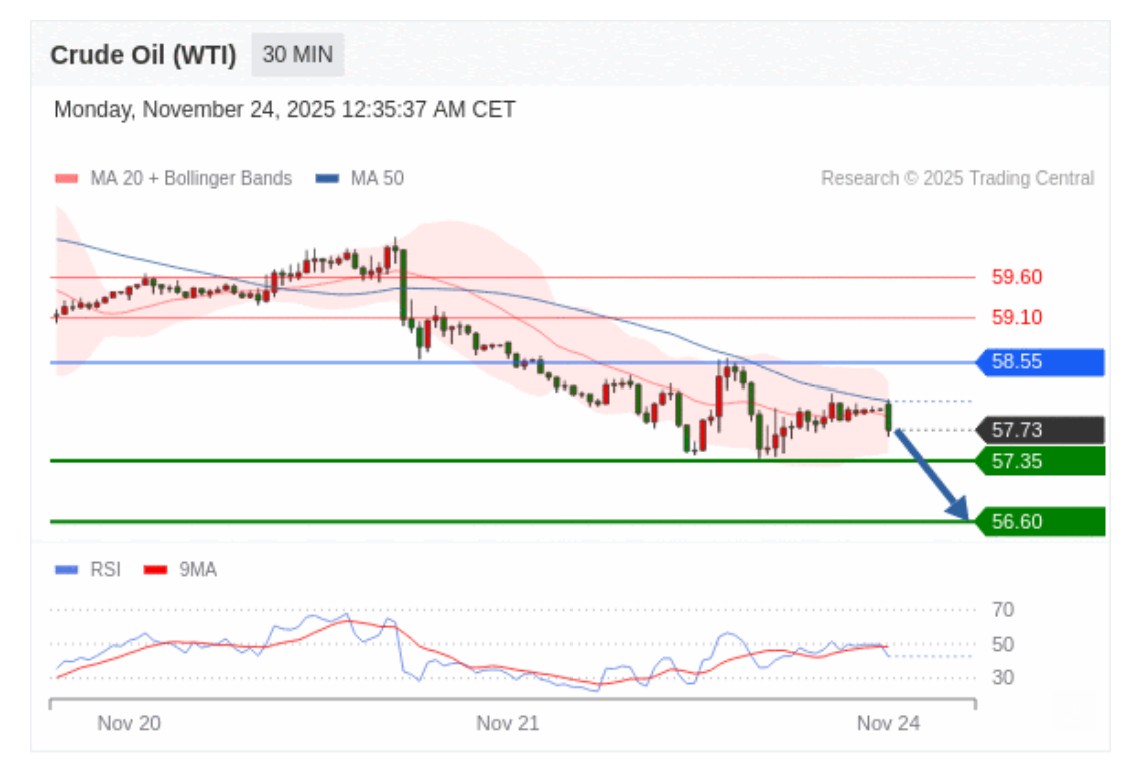Click Research © 2025 Trading Central text
1140x776 pixels.
pyautogui.click(x=957, y=179)
